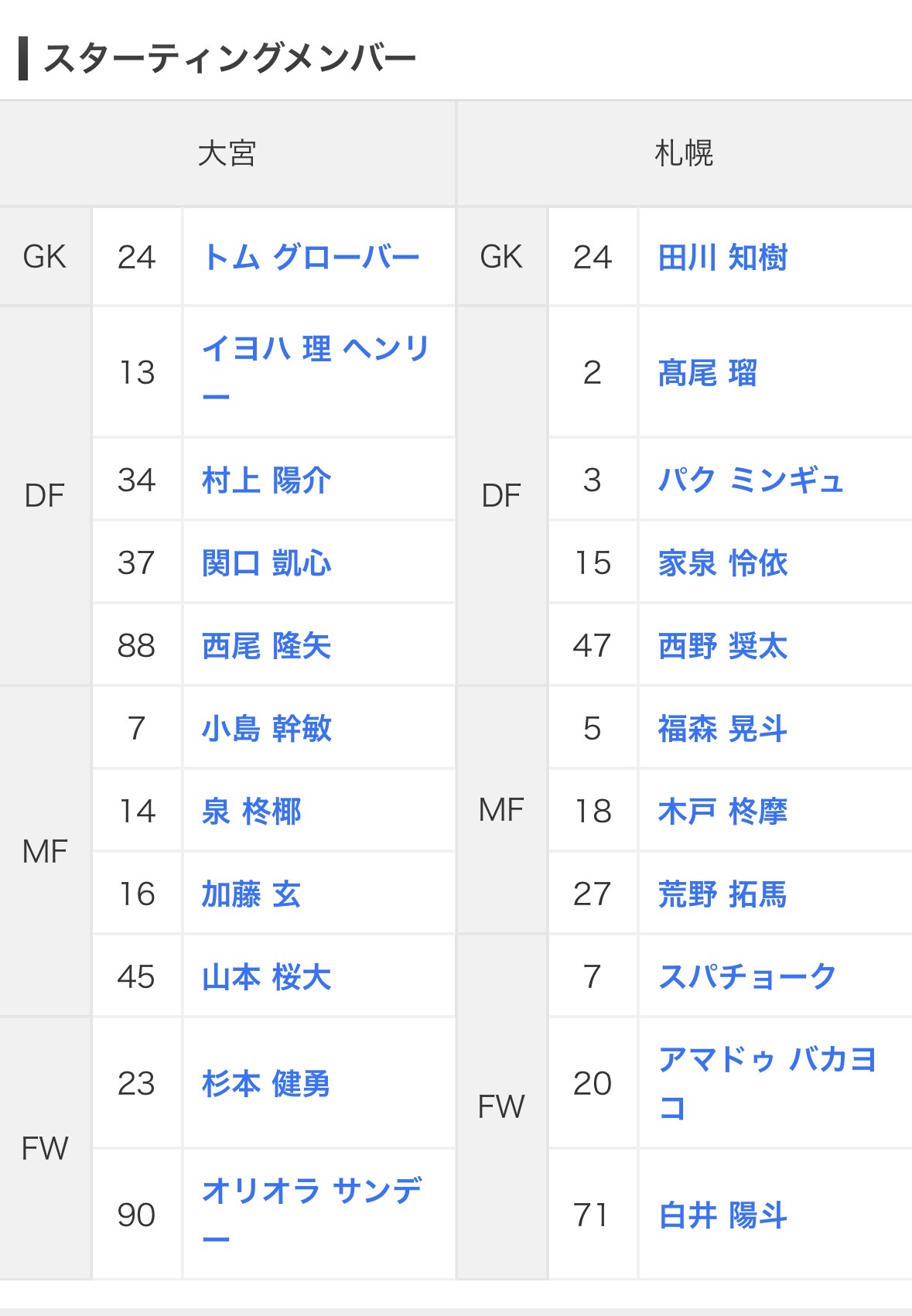This screenshot has height=1316, width=912.
Task: Open 福森 晃斗 profile link
Action: [722, 729]
